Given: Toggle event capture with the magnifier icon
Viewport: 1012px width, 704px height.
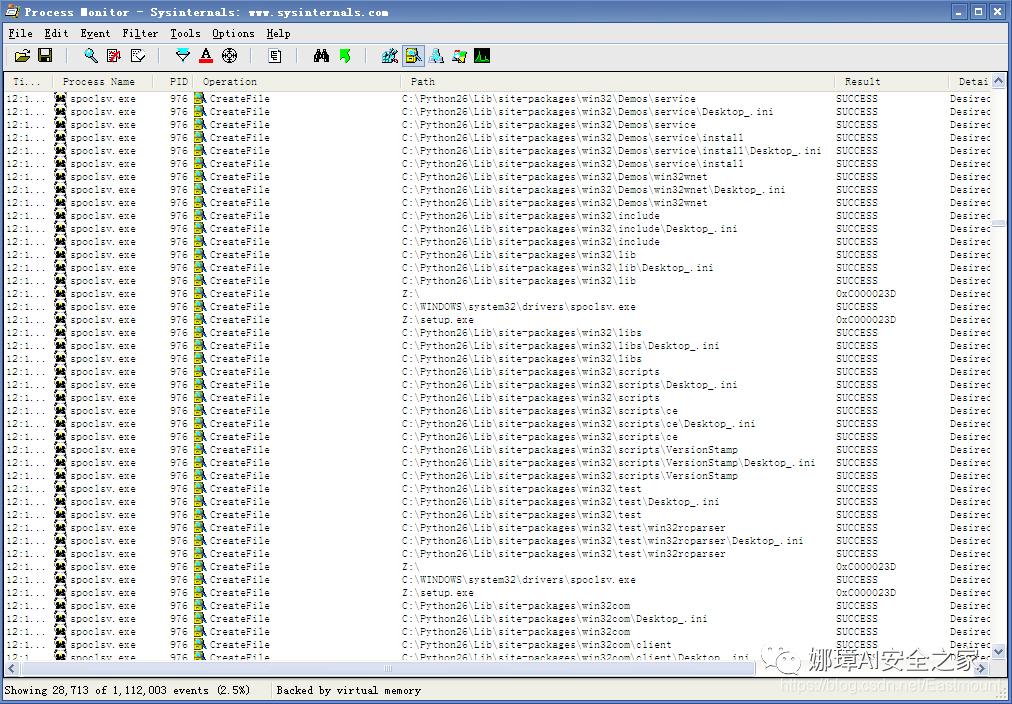Looking at the screenshot, I should (91, 56).
